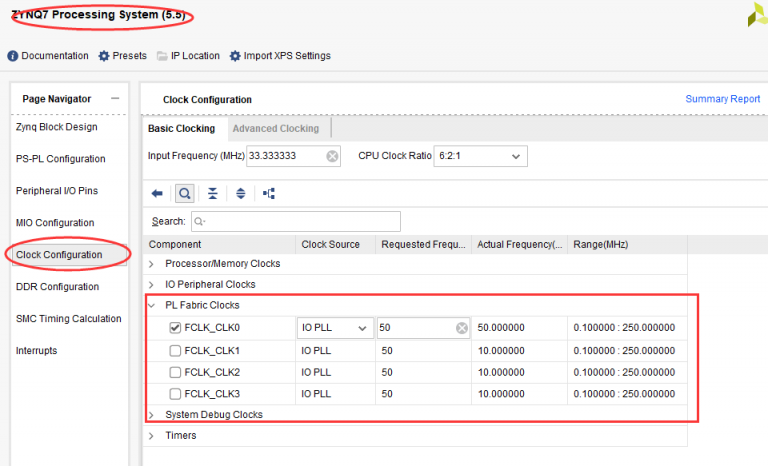
Task: Click the Expand All toolbar icon
Action: coord(240,194)
